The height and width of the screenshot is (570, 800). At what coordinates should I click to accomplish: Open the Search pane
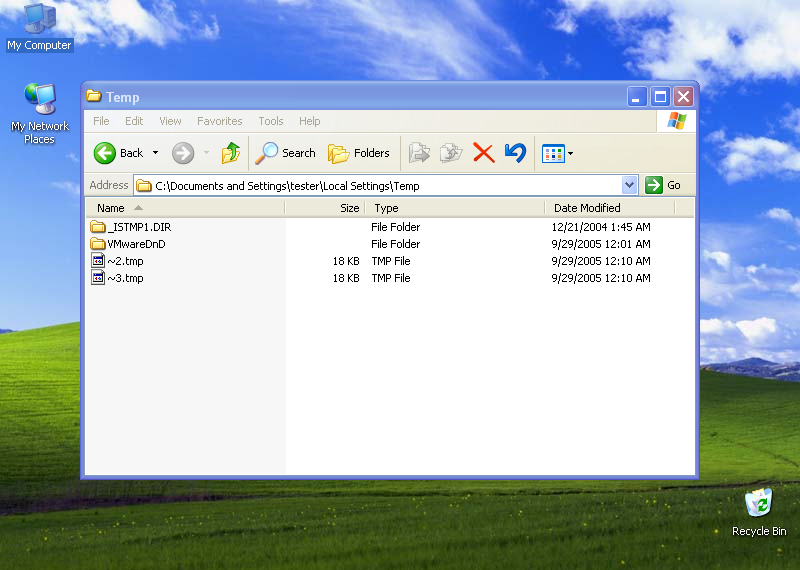coord(285,153)
